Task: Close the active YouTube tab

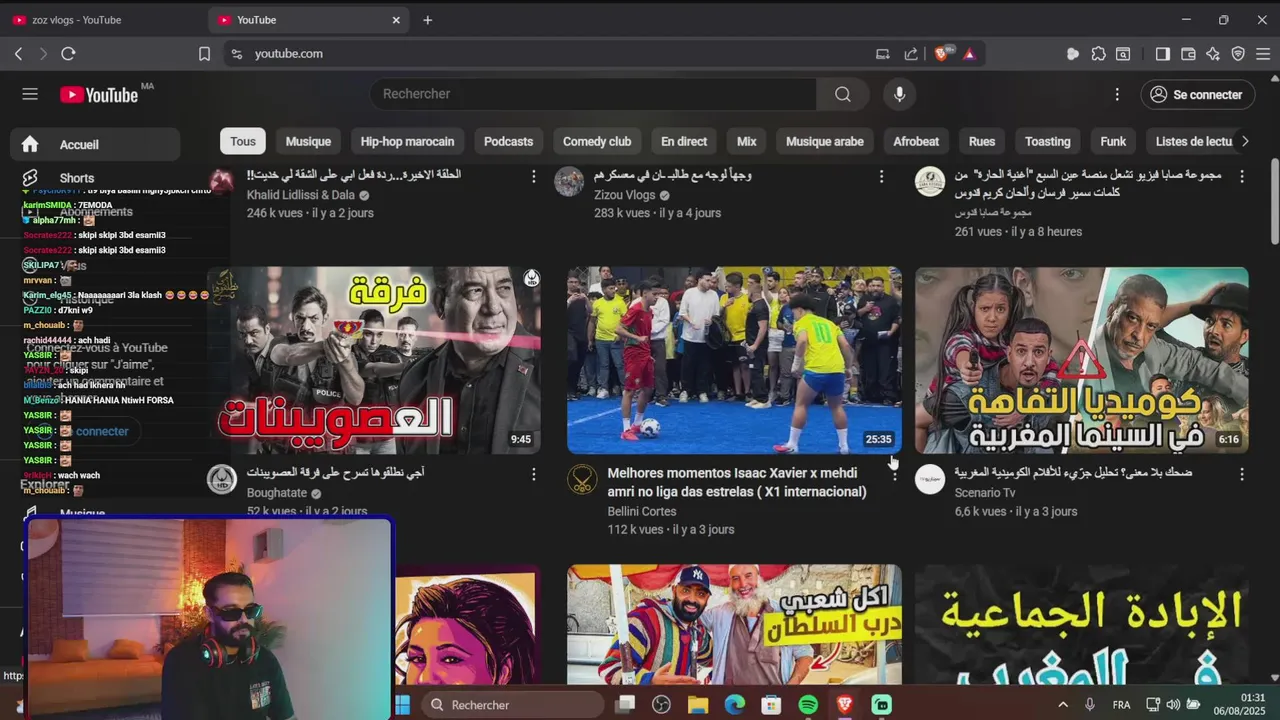Action: 396,20
